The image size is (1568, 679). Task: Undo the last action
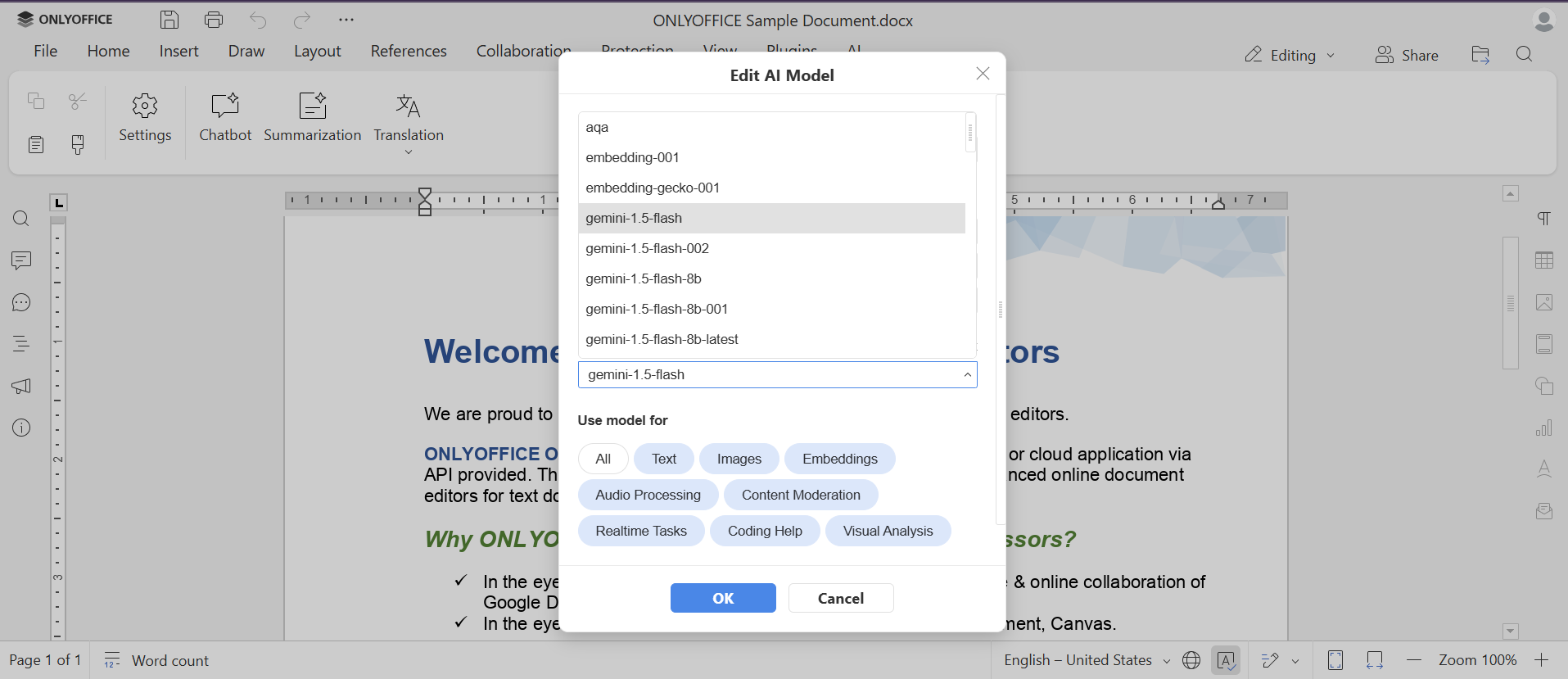click(258, 20)
